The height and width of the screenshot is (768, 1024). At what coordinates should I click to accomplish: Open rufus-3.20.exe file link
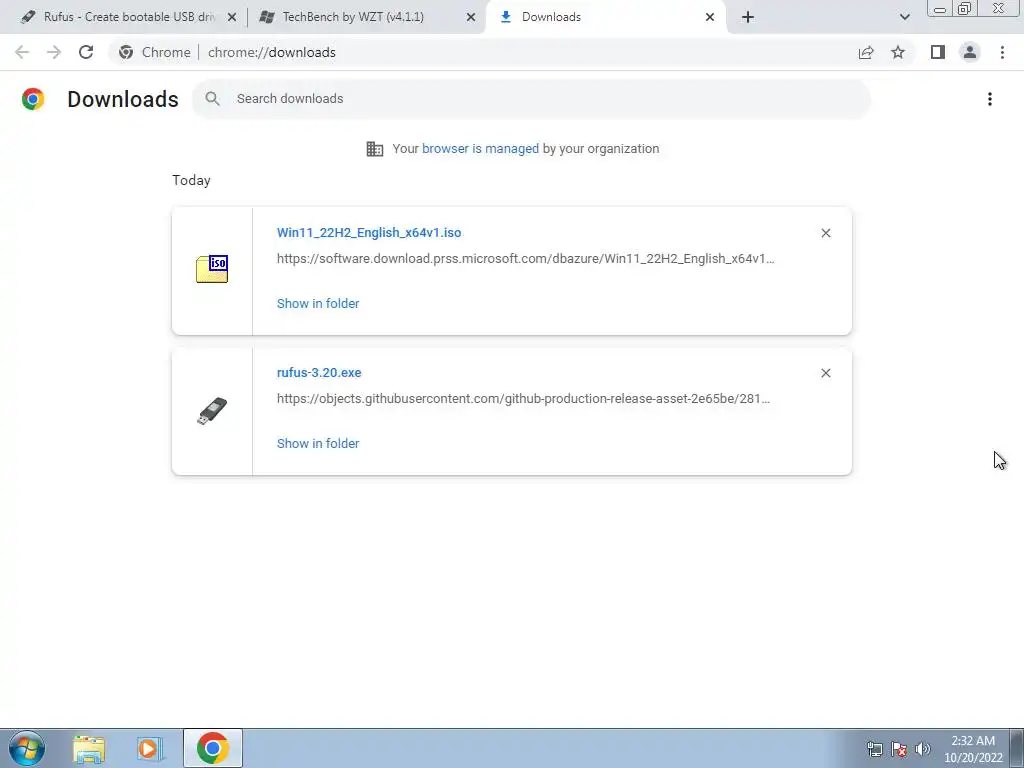(x=319, y=372)
